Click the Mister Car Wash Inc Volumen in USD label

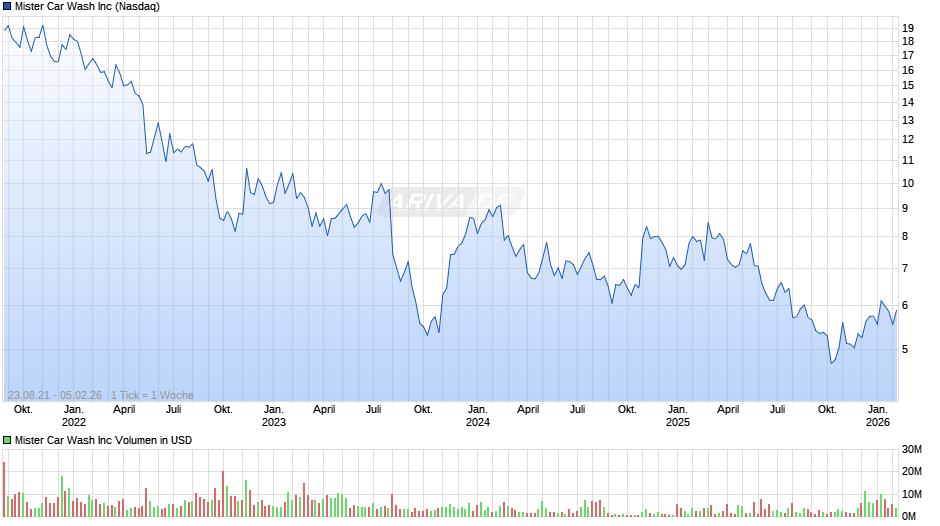103,440
